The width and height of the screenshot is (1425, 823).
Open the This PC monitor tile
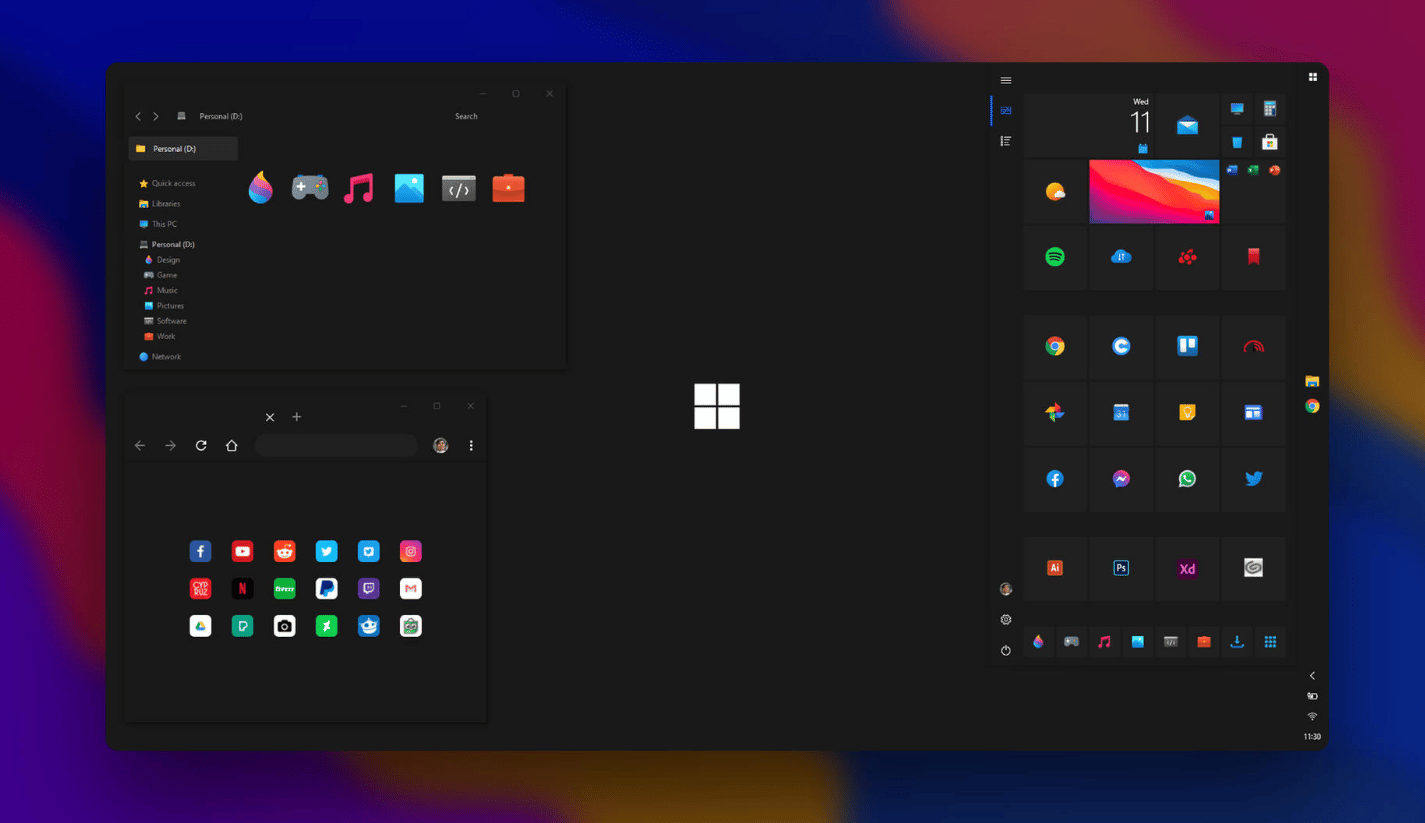click(1237, 109)
